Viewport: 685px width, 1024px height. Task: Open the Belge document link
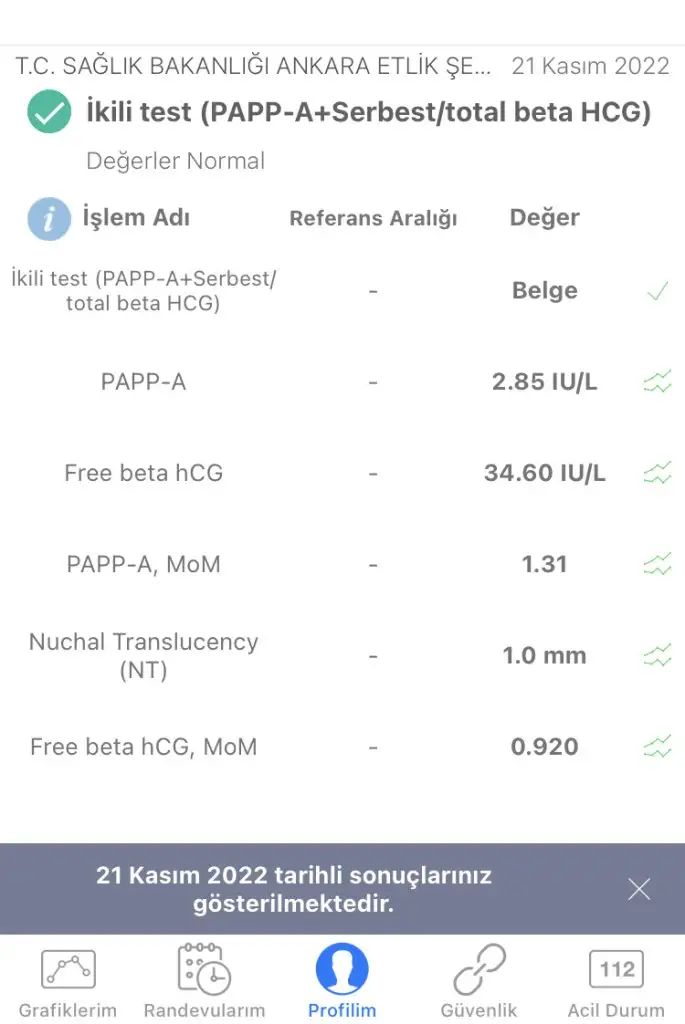(x=545, y=291)
